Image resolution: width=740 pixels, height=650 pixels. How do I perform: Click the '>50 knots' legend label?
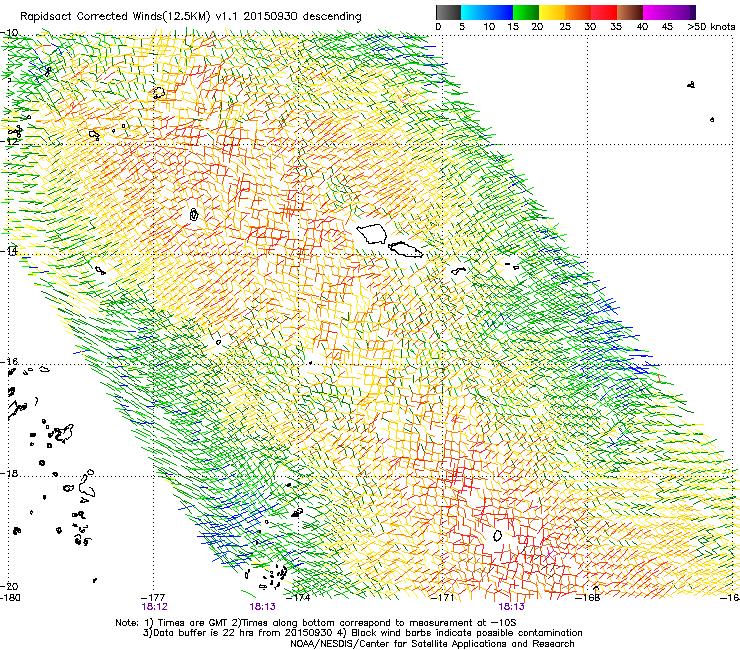711,27
